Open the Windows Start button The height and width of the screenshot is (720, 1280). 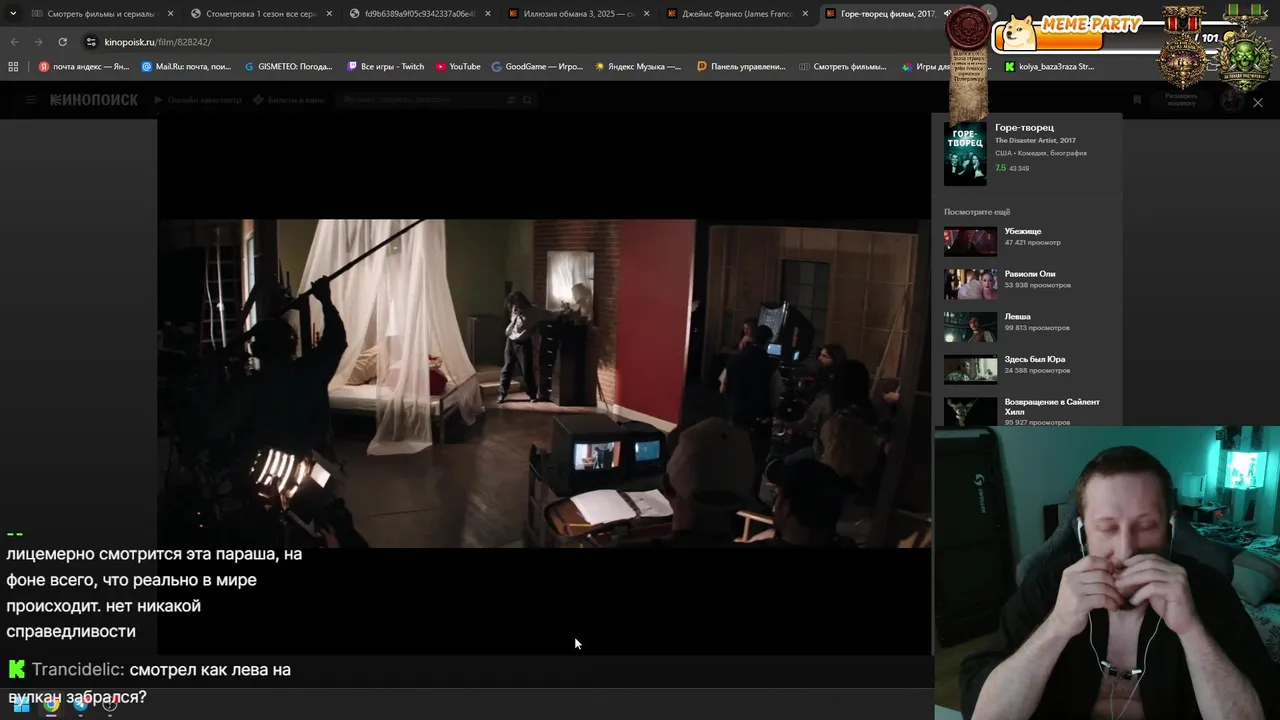pos(21,704)
